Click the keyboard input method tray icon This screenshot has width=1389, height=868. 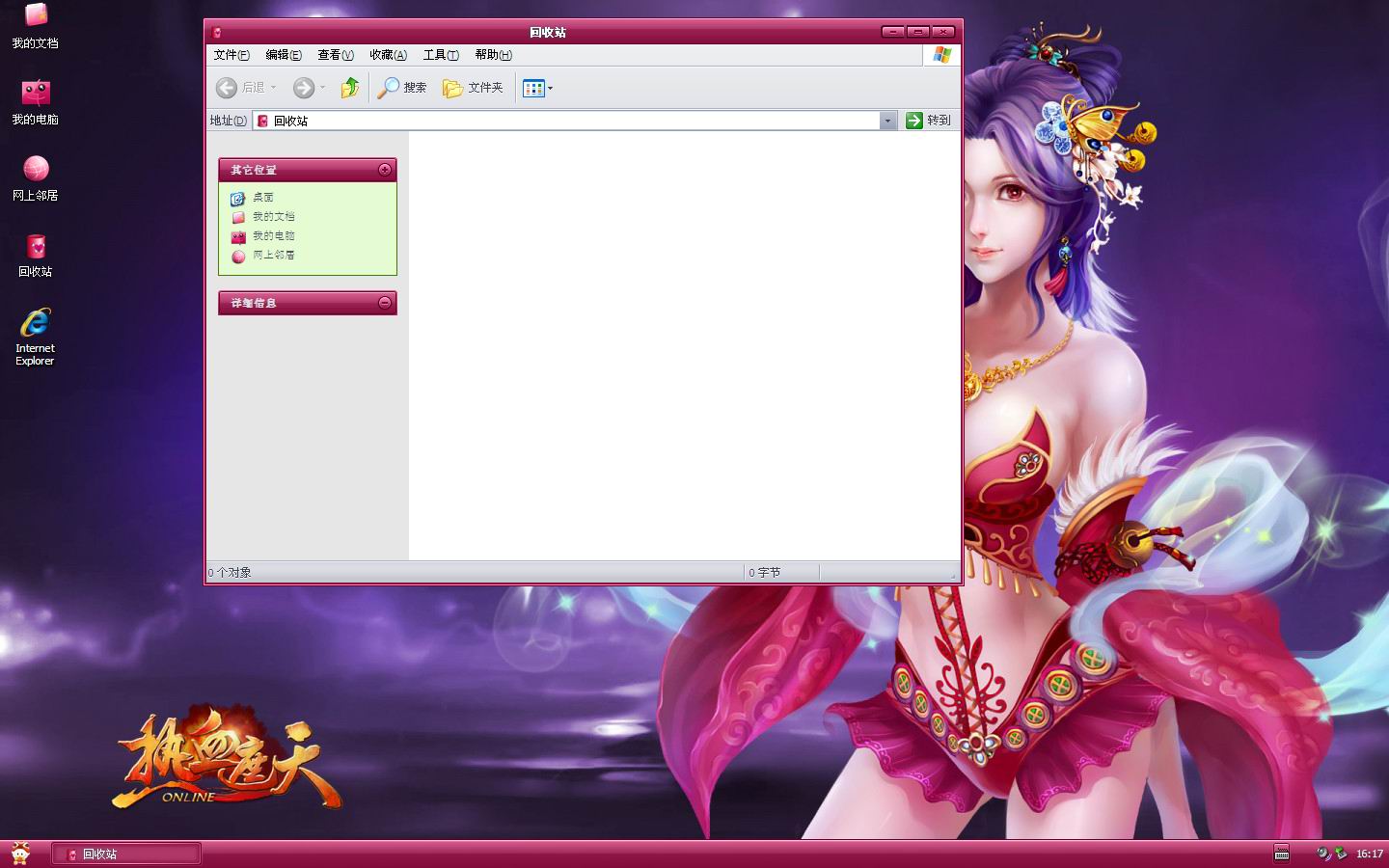pyautogui.click(x=1281, y=853)
